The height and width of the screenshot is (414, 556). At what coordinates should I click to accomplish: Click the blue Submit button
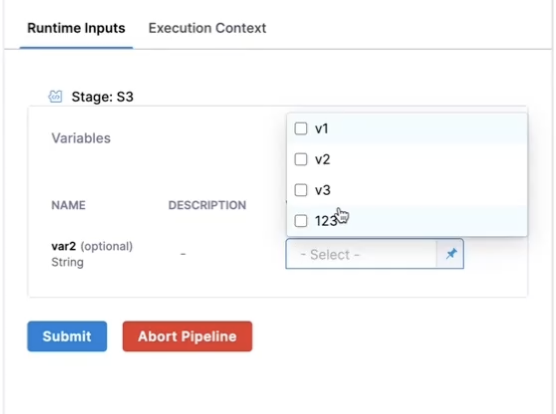67,336
